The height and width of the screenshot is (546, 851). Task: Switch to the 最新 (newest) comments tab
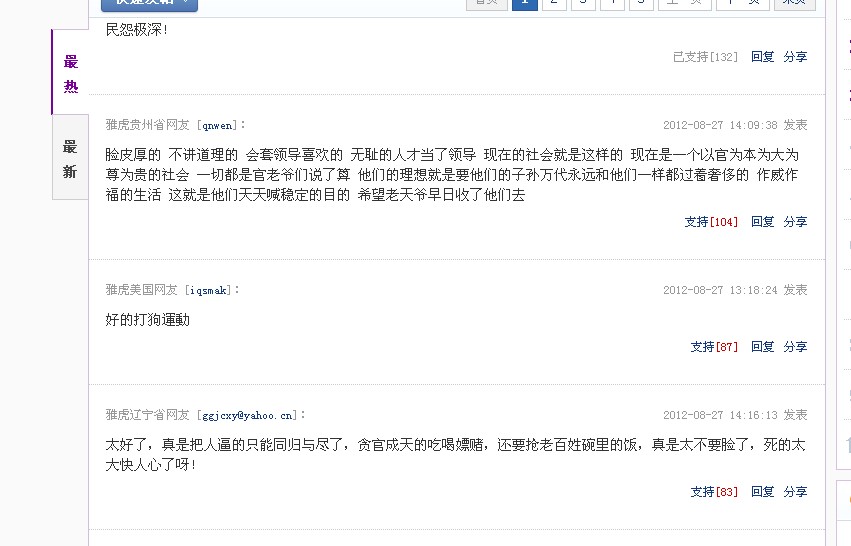pyautogui.click(x=71, y=157)
